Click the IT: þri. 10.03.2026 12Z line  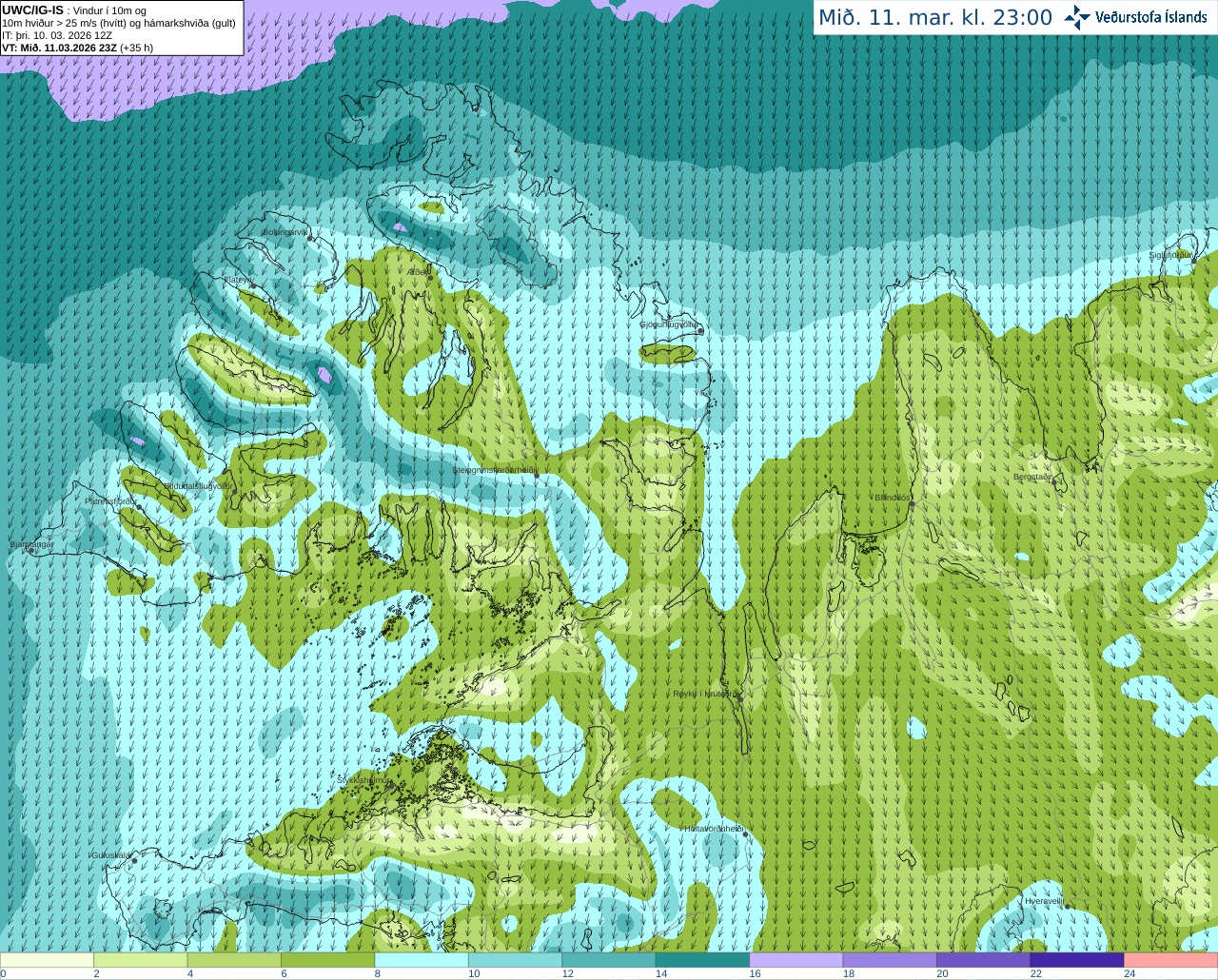click(x=57, y=35)
